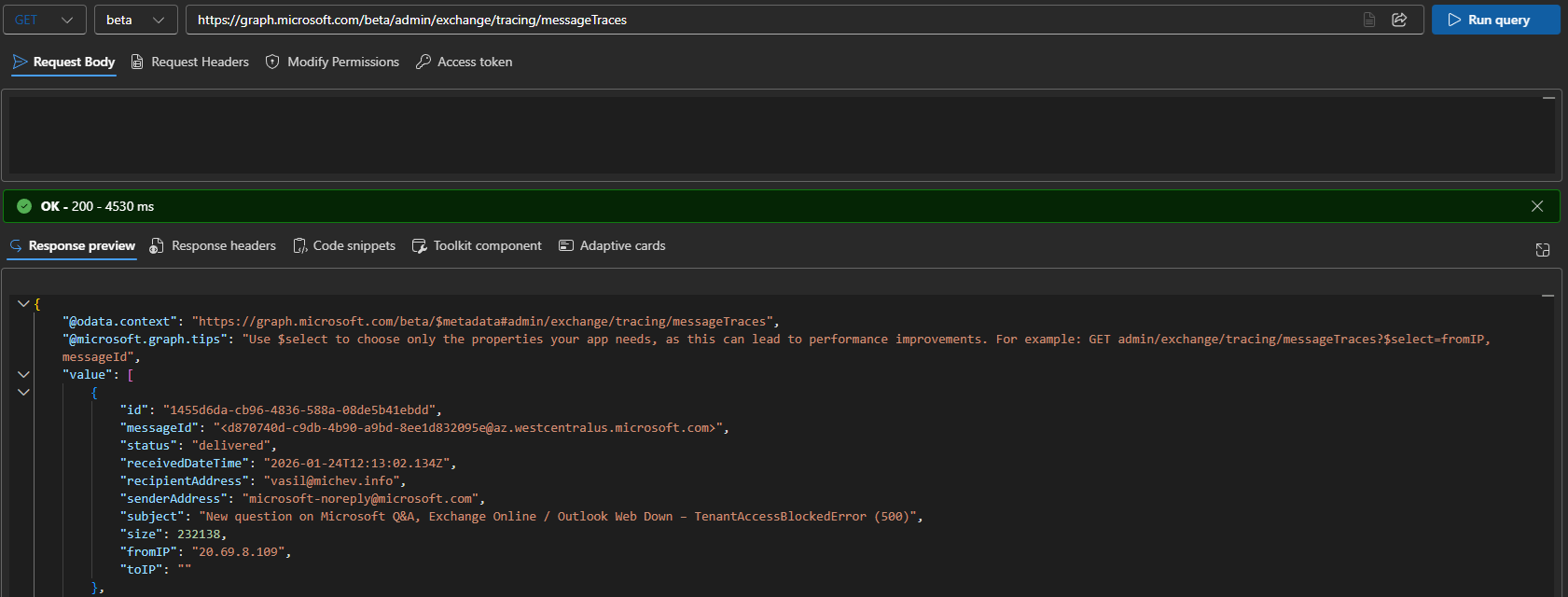
Task: Collapse the request body panel
Action: [x=1548, y=98]
